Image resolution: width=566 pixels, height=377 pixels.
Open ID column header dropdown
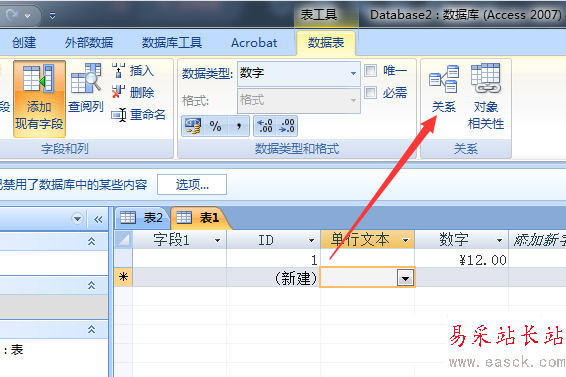[x=311, y=240]
